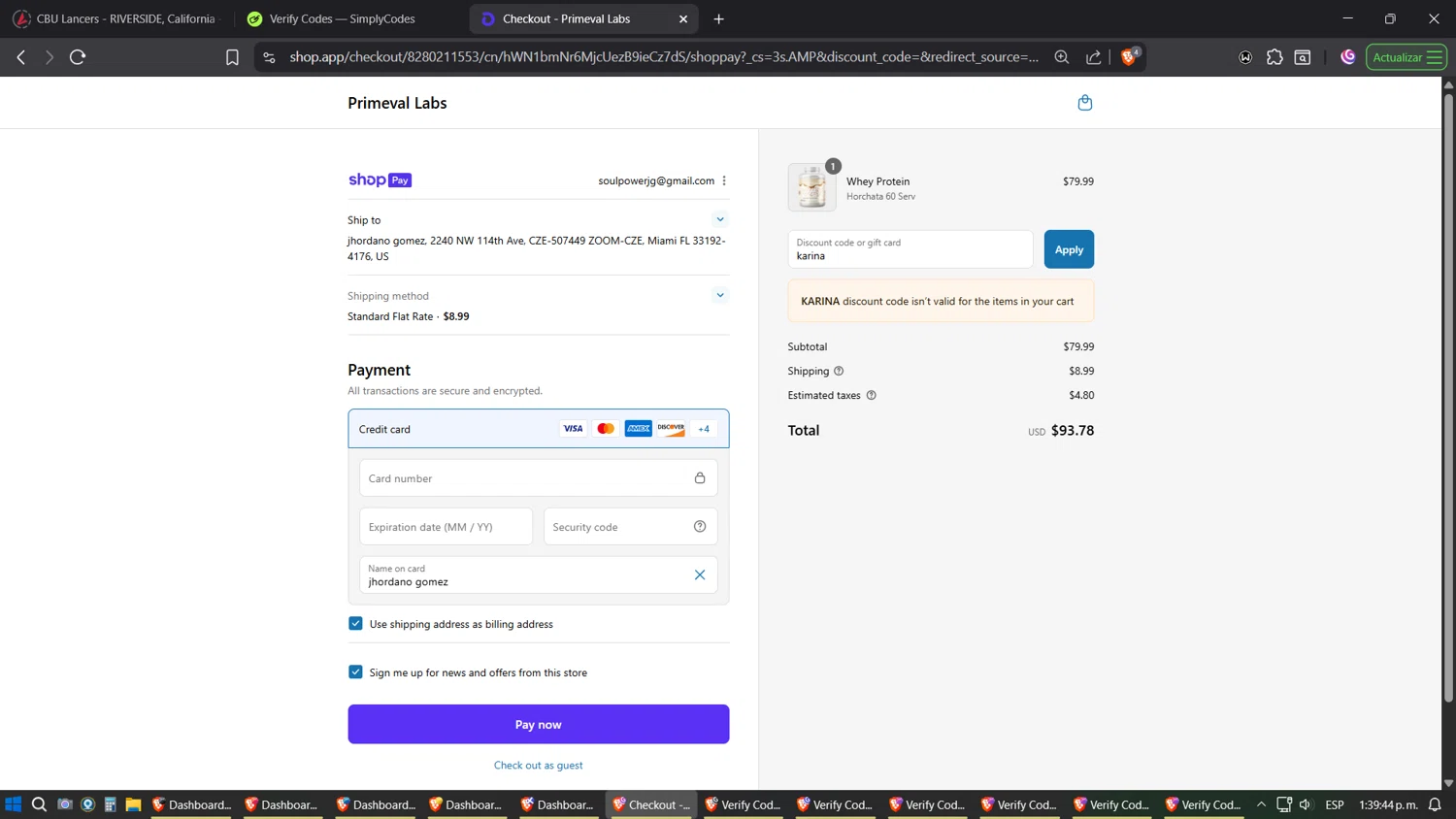
Task: Show Estimated taxes info tooltip icon
Action: pyautogui.click(x=871, y=395)
